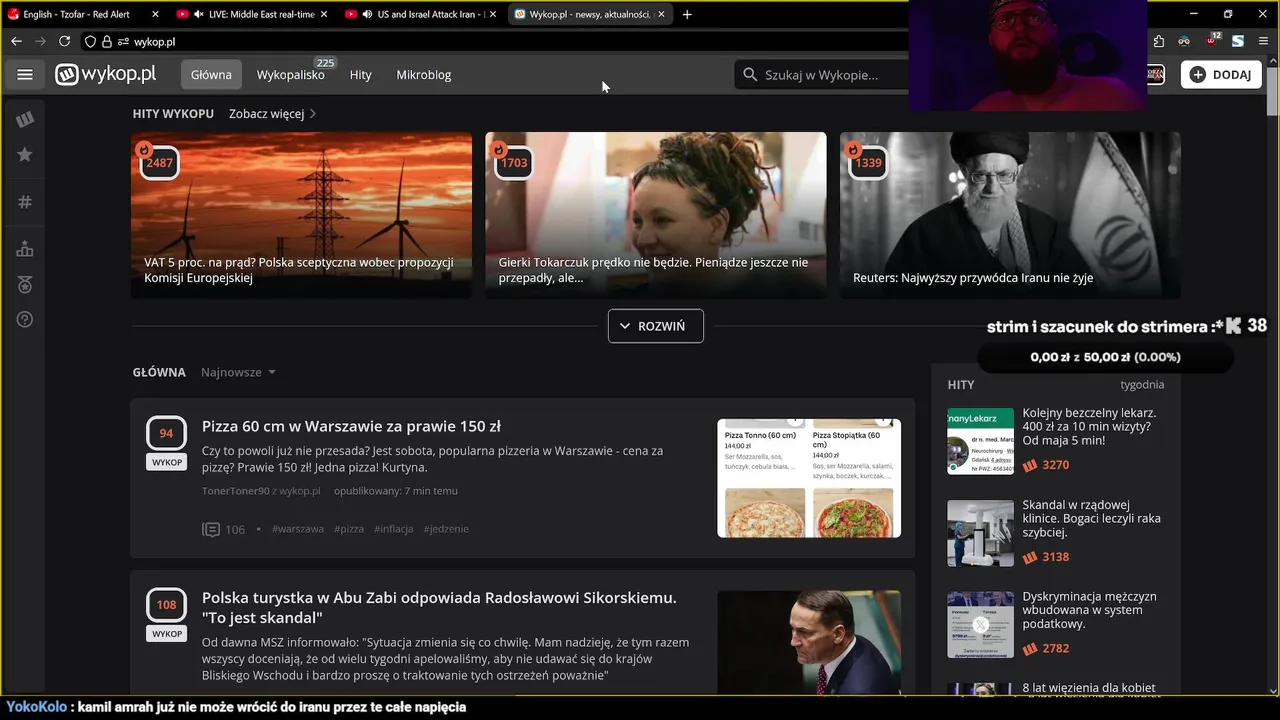Click the blue S extension icon
Screen dimensions: 1280x720
pos(1238,41)
